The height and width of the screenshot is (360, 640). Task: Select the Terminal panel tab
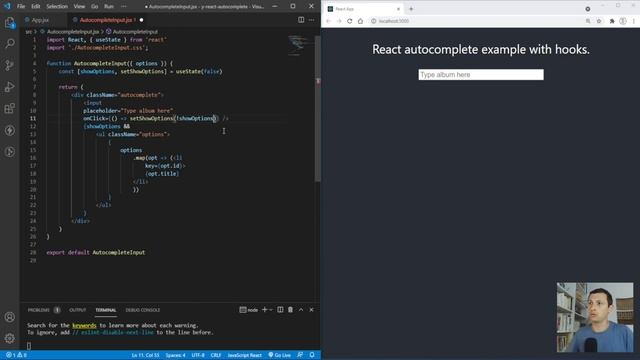point(106,310)
